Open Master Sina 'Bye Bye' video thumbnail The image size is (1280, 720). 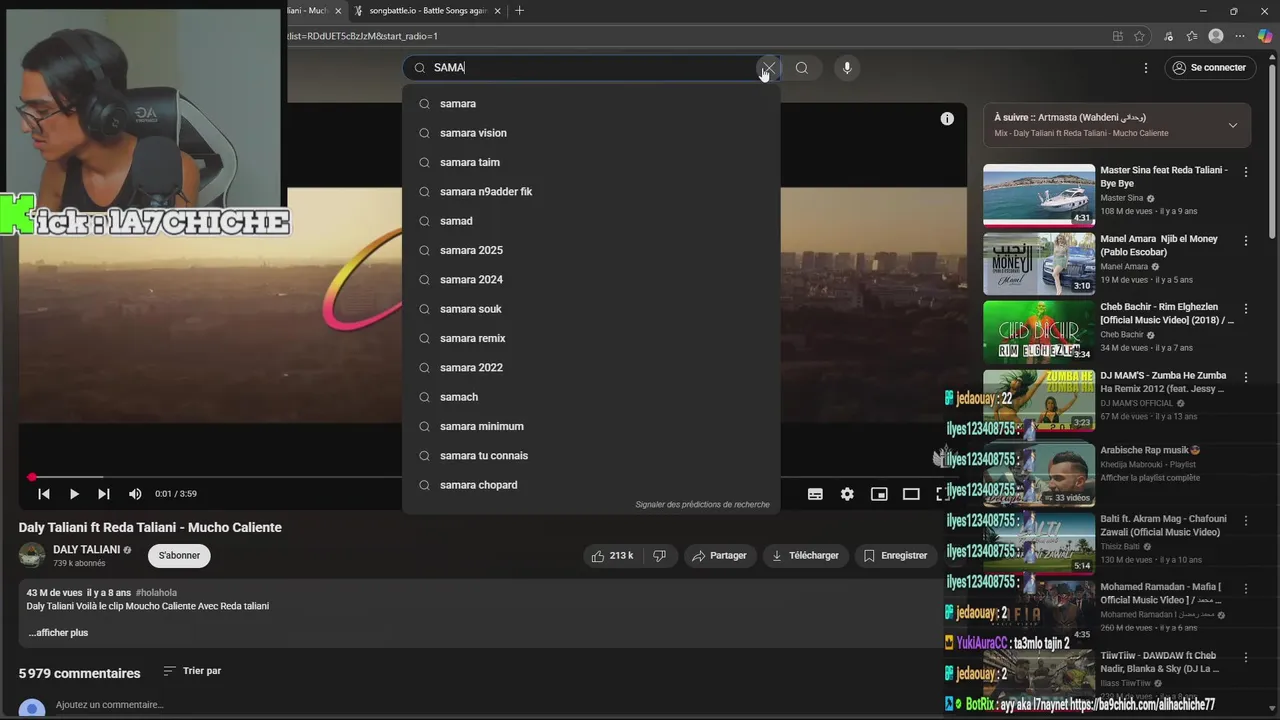click(x=1039, y=195)
